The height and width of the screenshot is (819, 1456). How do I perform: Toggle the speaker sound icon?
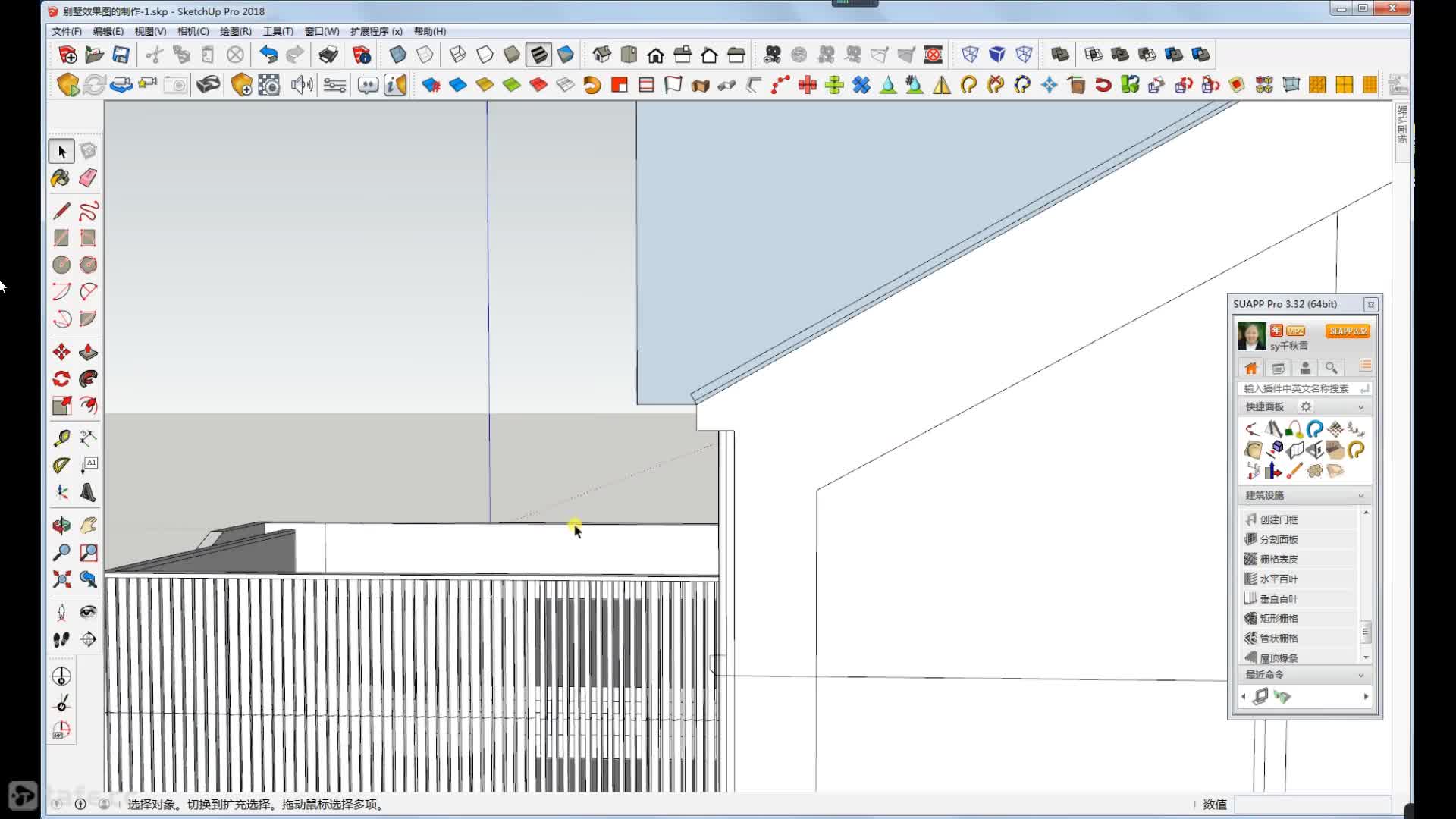(302, 85)
